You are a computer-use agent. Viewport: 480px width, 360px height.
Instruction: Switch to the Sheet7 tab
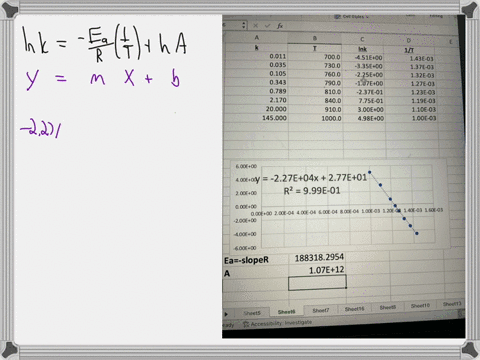pyautogui.click(x=320, y=310)
